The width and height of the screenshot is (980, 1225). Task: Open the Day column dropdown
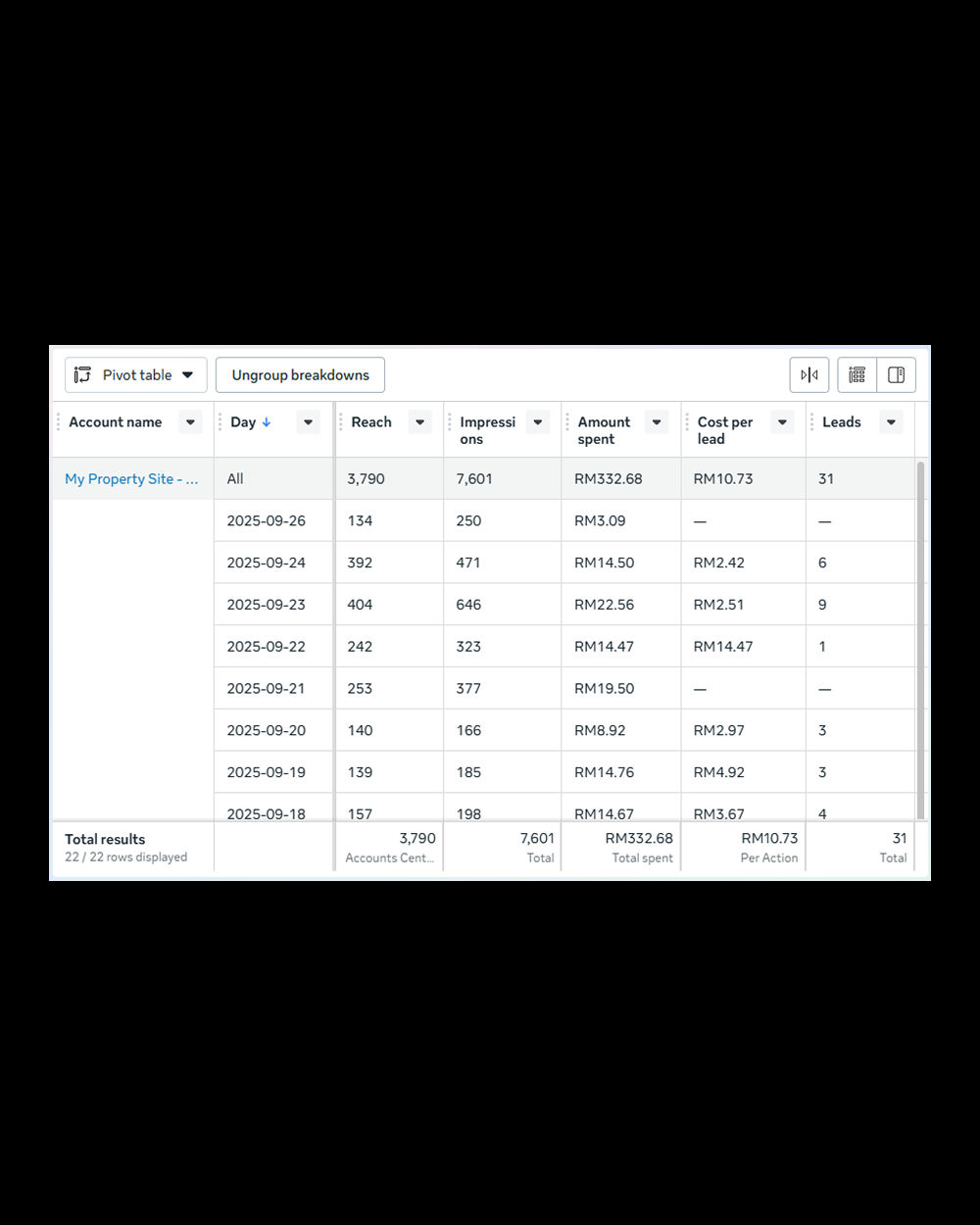(x=308, y=421)
